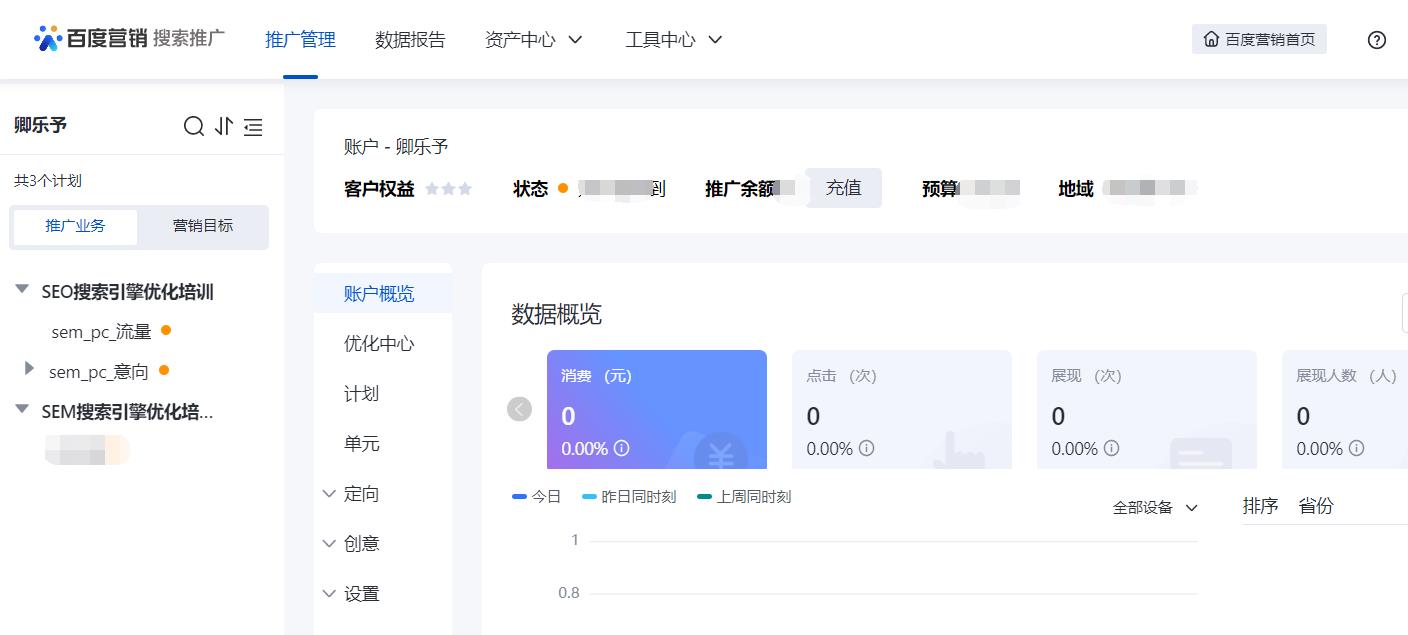Click the 客户权益 star rating

click(448, 188)
